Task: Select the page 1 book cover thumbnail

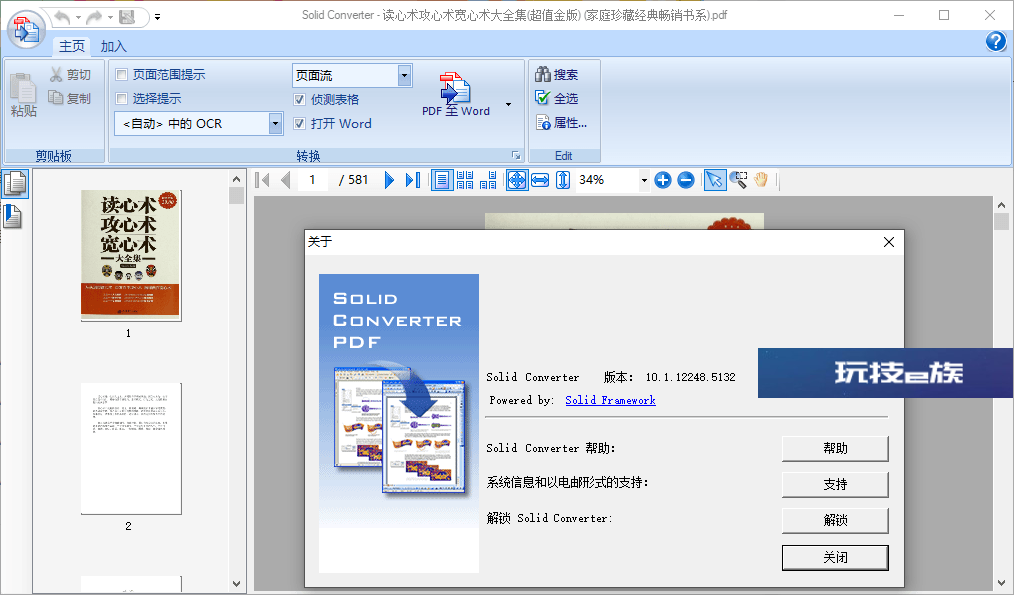Action: [131, 255]
